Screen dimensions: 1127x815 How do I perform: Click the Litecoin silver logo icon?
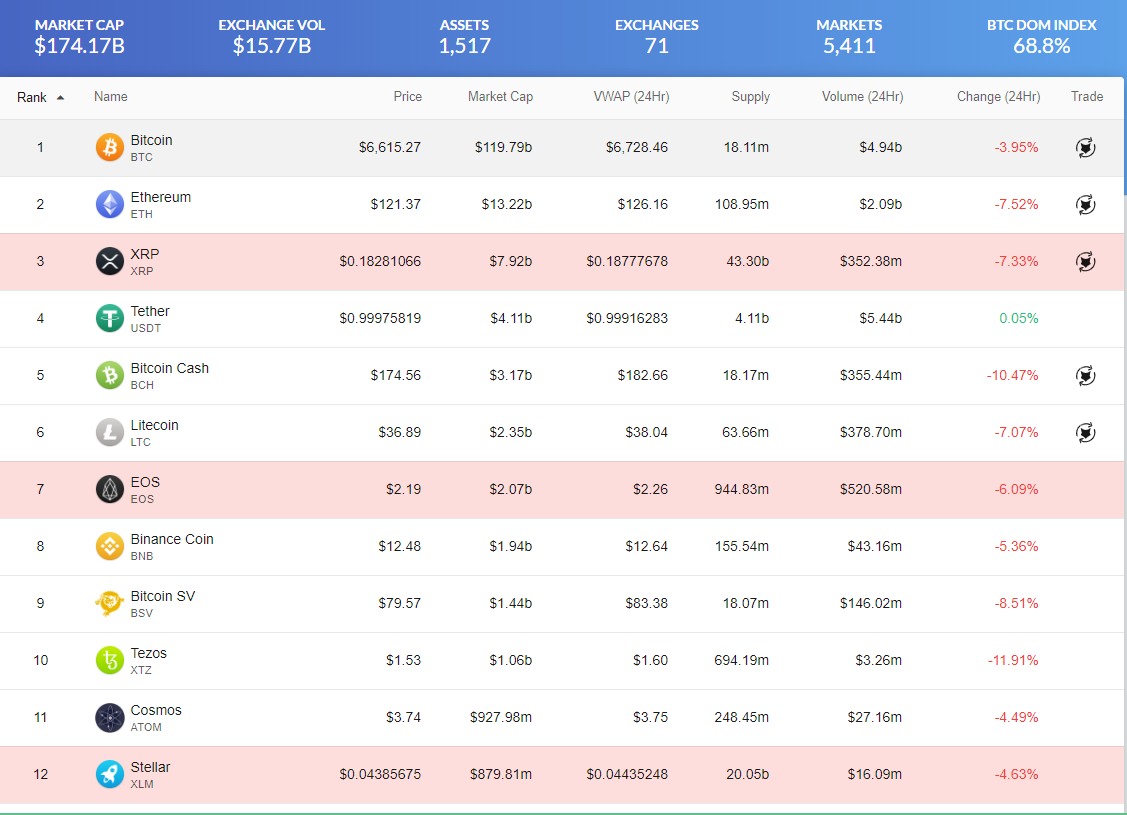point(110,432)
